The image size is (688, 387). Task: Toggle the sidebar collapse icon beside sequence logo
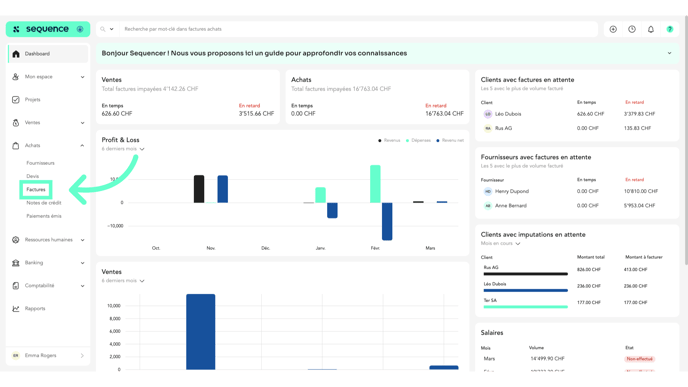(80, 29)
